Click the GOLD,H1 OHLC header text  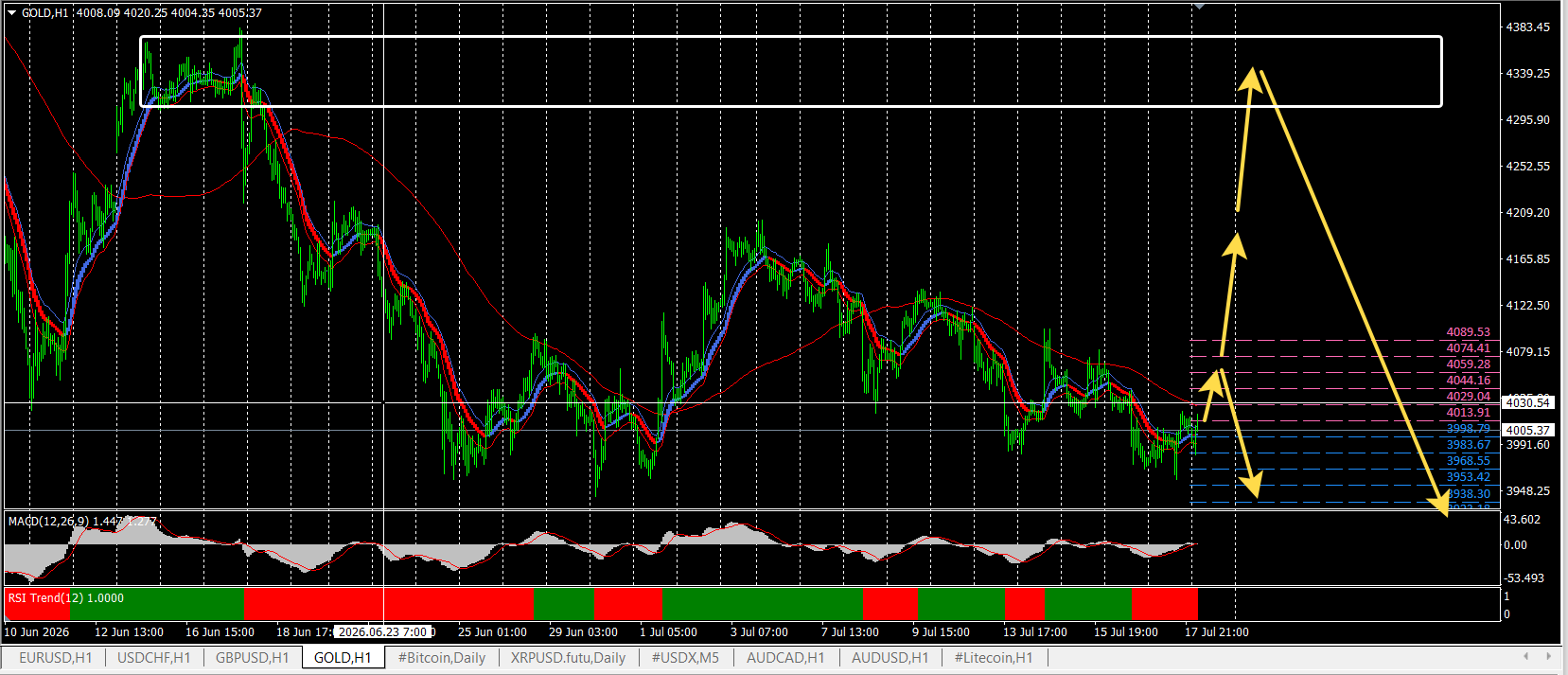point(142,13)
